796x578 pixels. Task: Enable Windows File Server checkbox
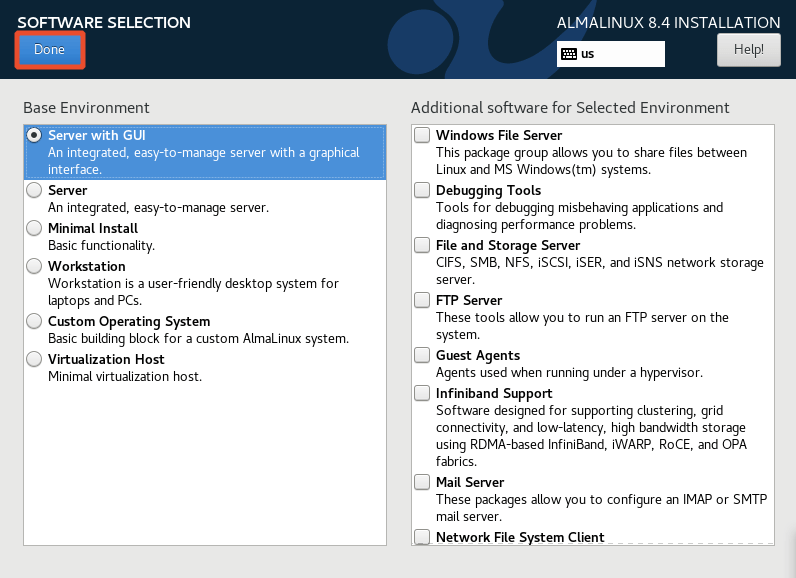click(x=423, y=135)
